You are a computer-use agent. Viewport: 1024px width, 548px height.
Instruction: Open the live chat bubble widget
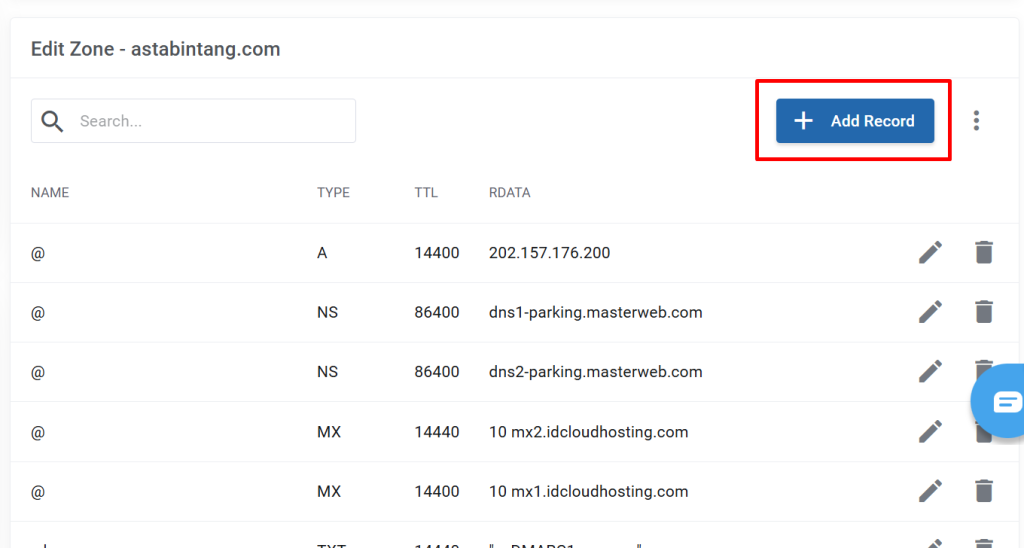click(x=1004, y=402)
